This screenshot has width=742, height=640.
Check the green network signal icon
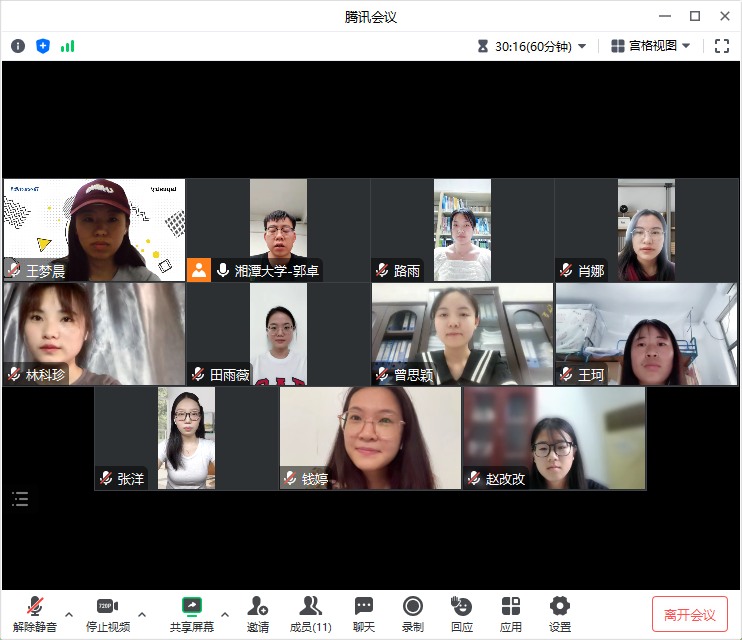point(68,46)
